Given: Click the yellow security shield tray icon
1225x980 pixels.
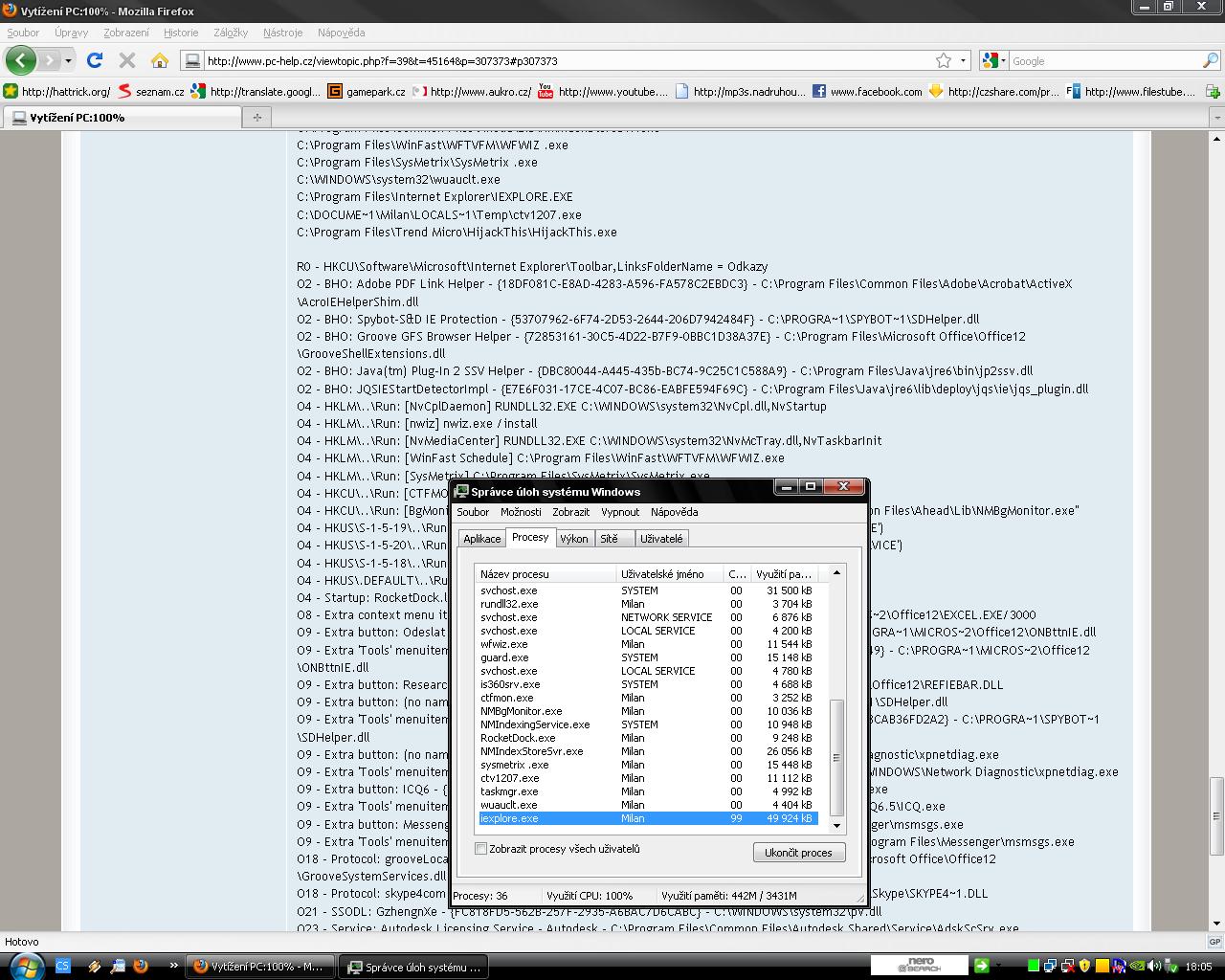Looking at the screenshot, I should (x=1084, y=967).
